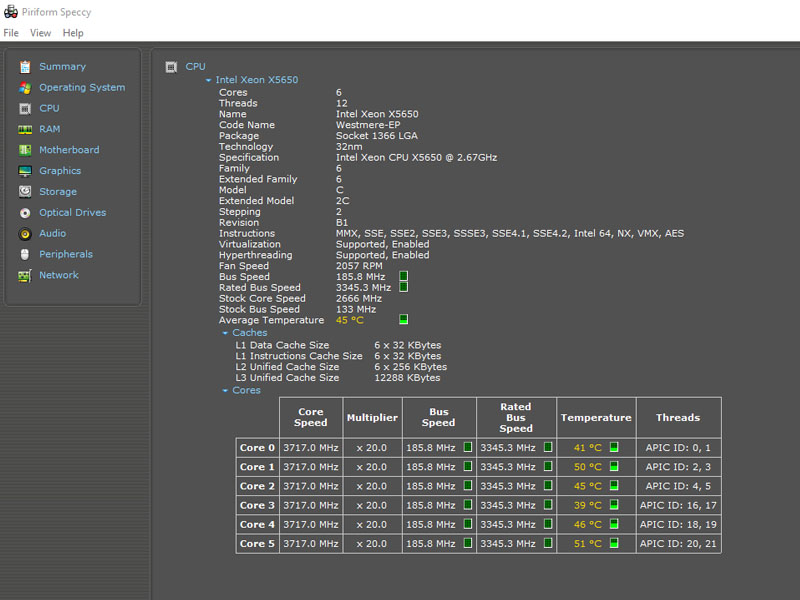
Task: Go to the Summary section
Action: pyautogui.click(x=62, y=66)
